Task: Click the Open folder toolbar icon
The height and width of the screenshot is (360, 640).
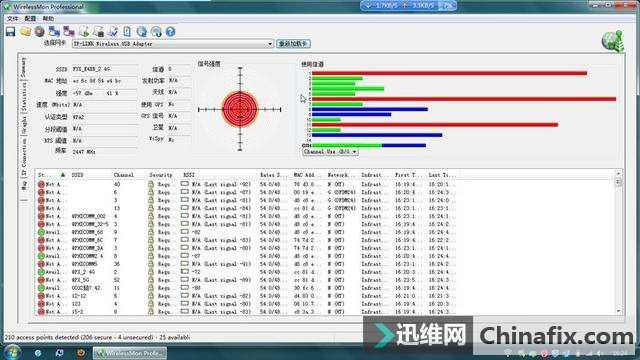Action: point(25,31)
